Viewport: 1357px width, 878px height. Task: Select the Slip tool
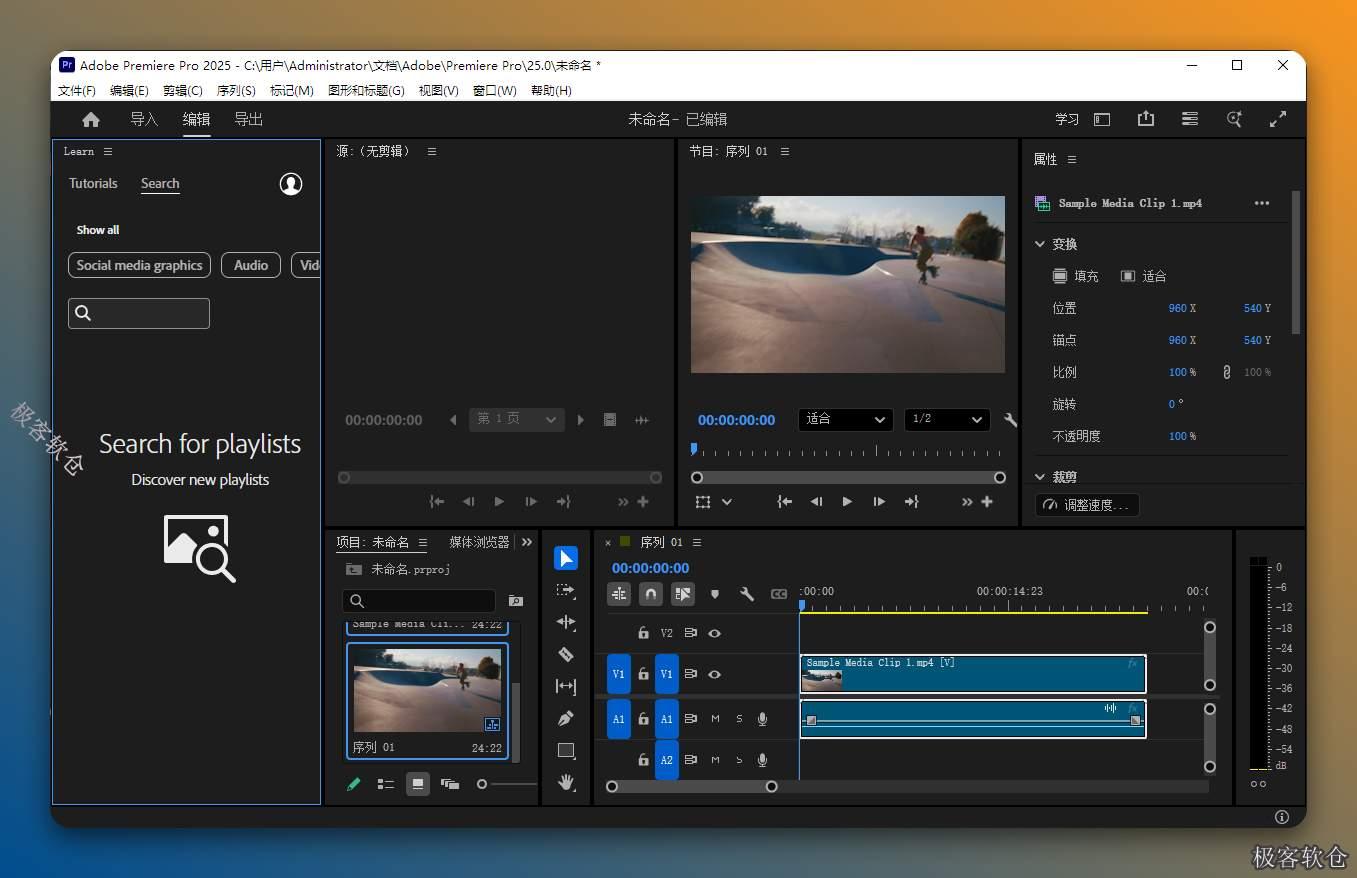(x=566, y=686)
